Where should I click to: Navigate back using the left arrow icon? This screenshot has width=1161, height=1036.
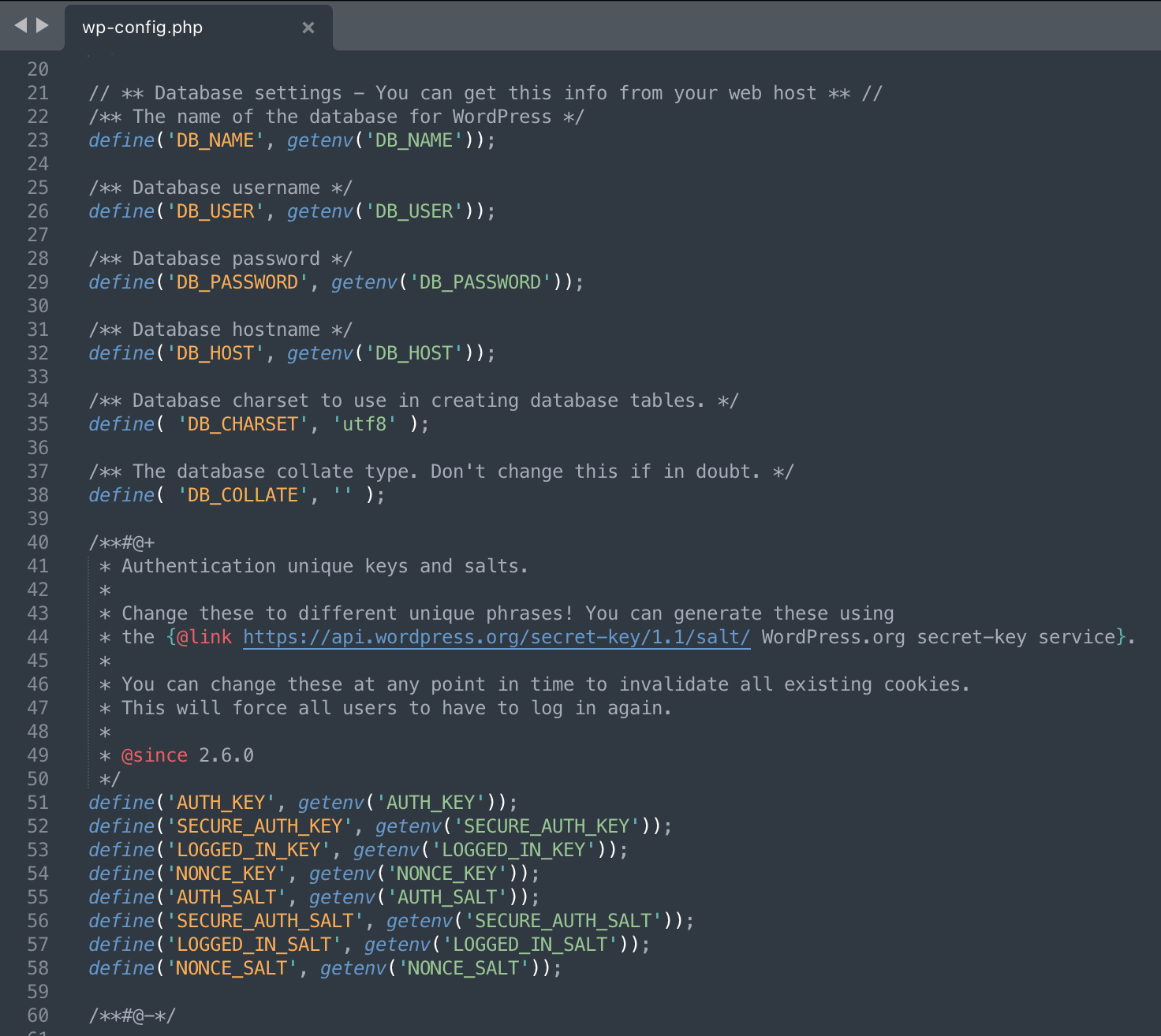(19, 25)
